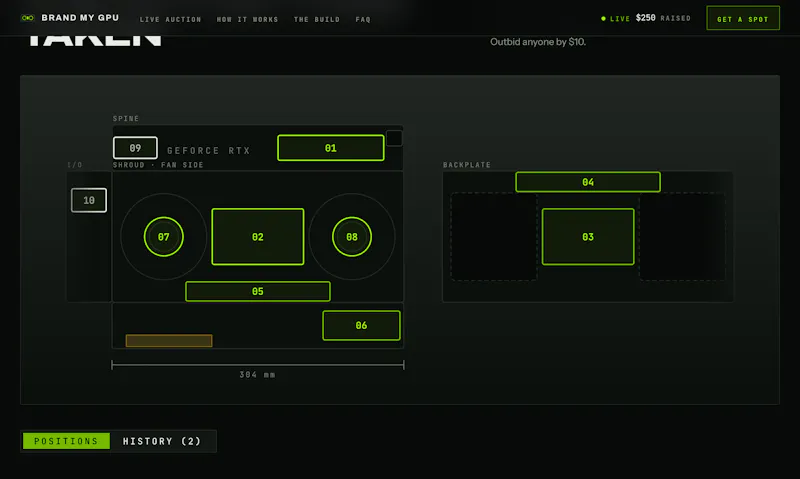Click the $250 raised live indicator

click(645, 18)
